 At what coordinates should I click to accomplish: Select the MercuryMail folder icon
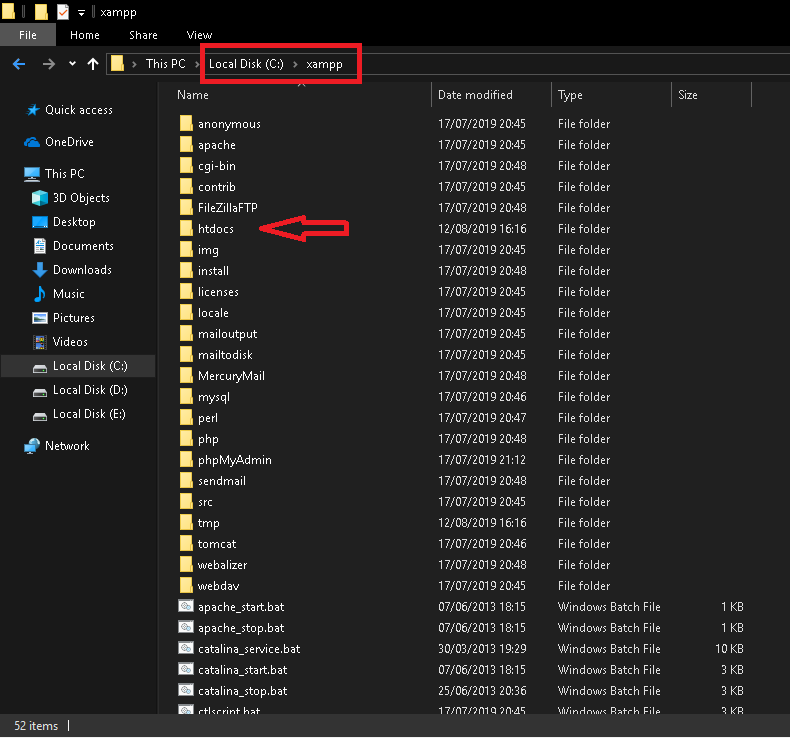[x=186, y=376]
